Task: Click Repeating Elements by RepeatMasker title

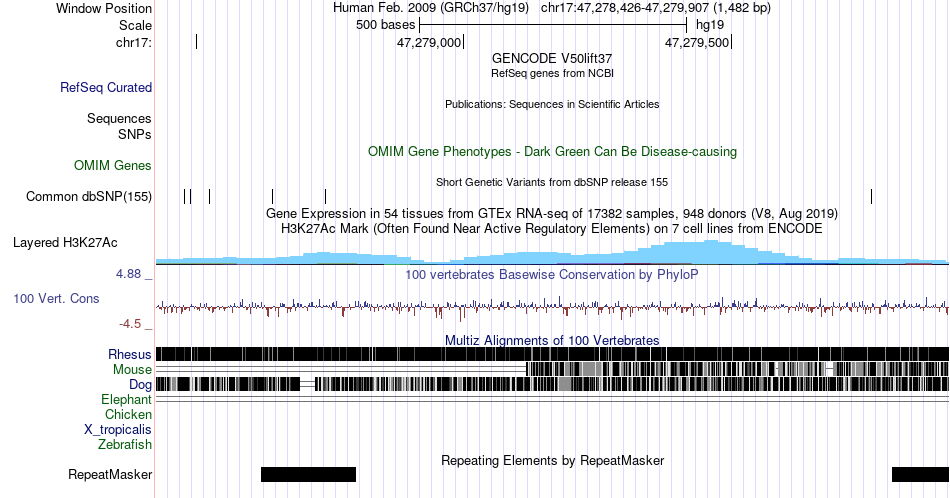Action: (x=552, y=460)
